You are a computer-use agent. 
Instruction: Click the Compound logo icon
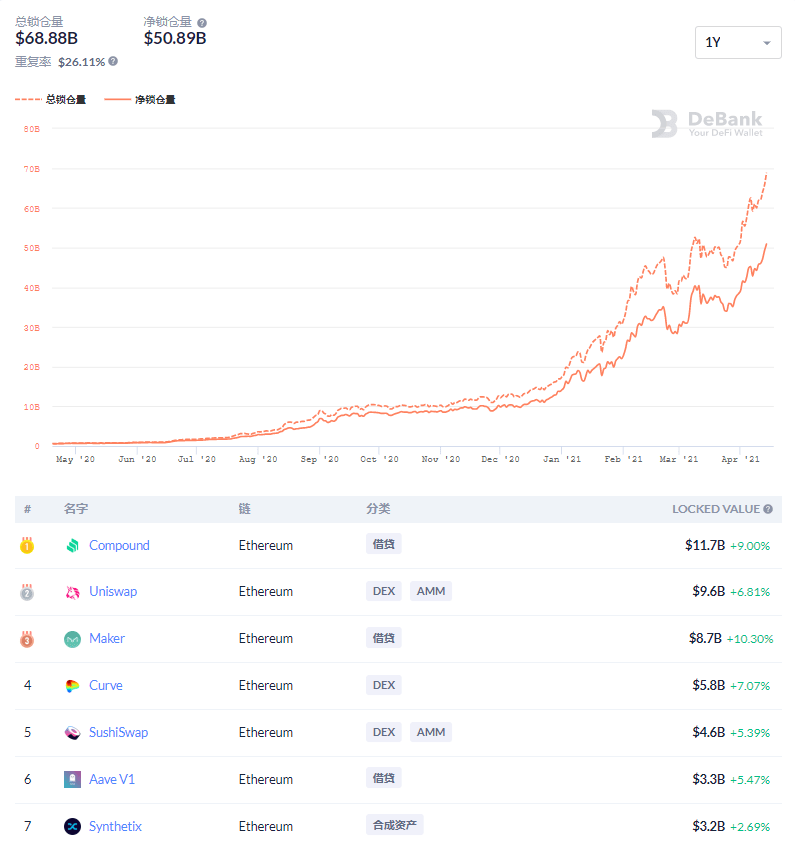[72, 546]
